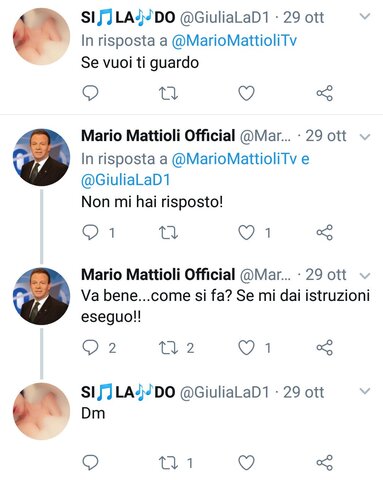383x480 pixels.
Task: Like the 'Non mi hai risposto!' tweet
Action: 246,233
